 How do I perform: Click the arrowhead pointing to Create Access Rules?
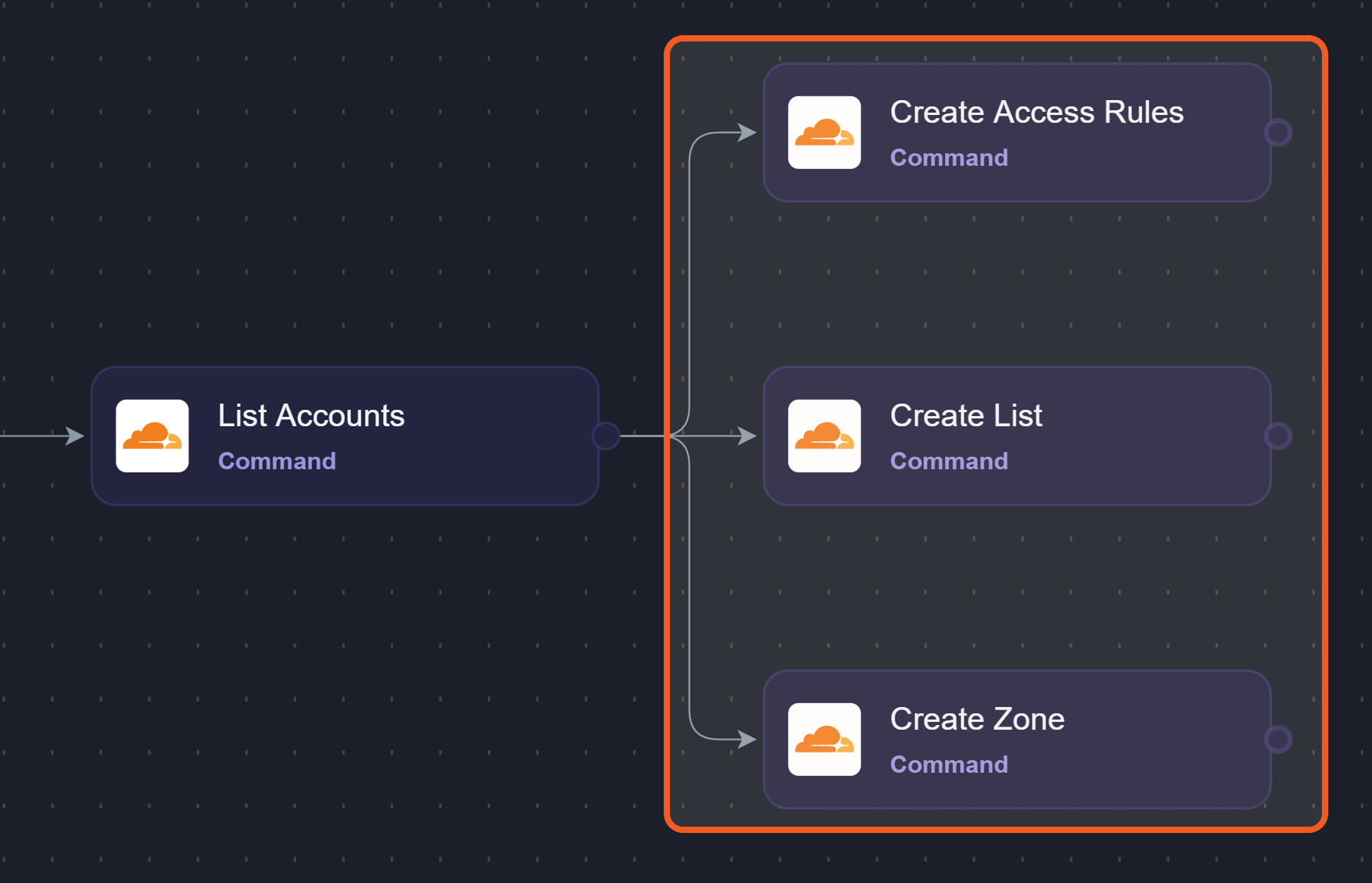pos(747,132)
